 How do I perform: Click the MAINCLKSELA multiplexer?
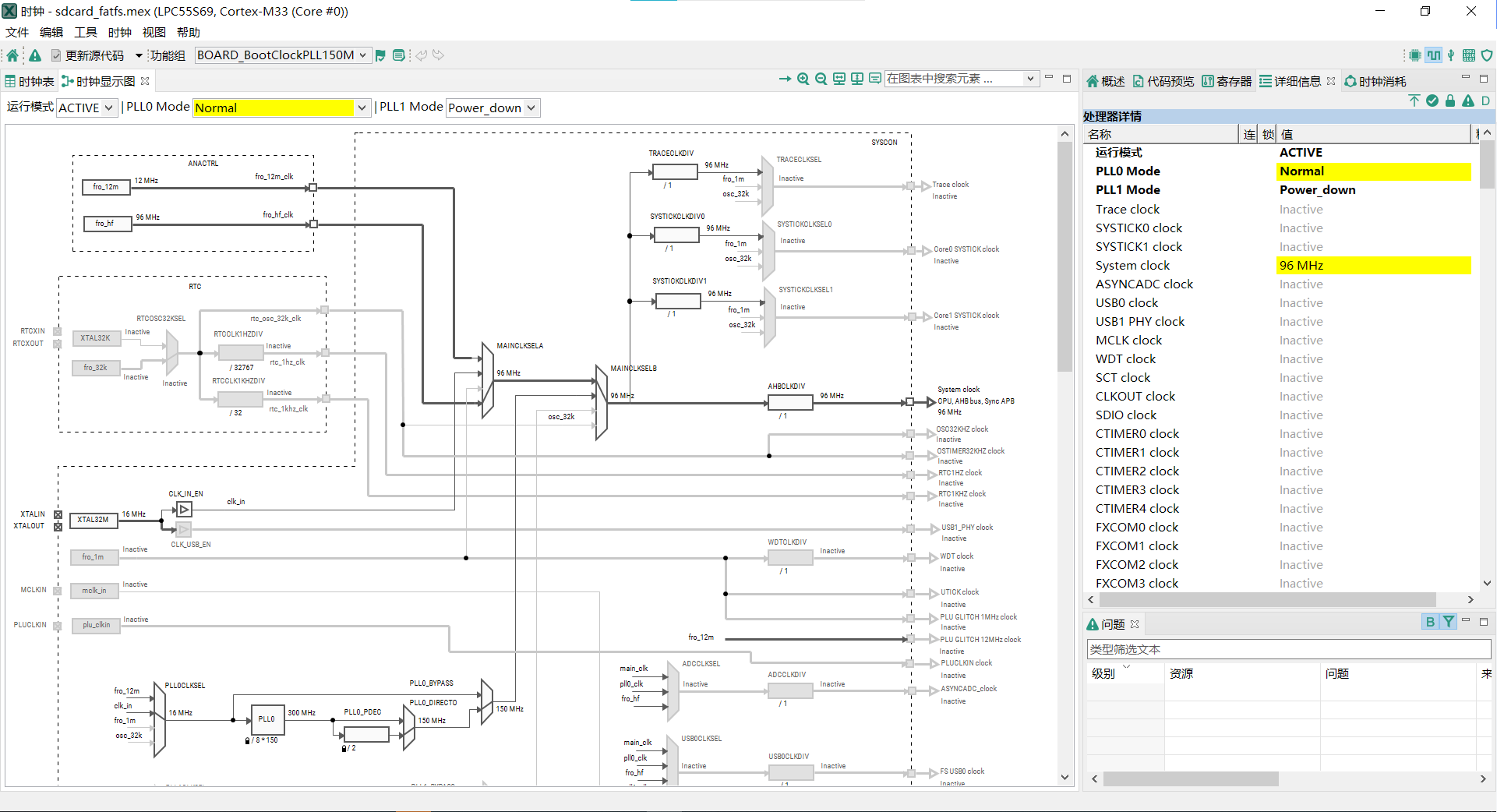point(488,382)
